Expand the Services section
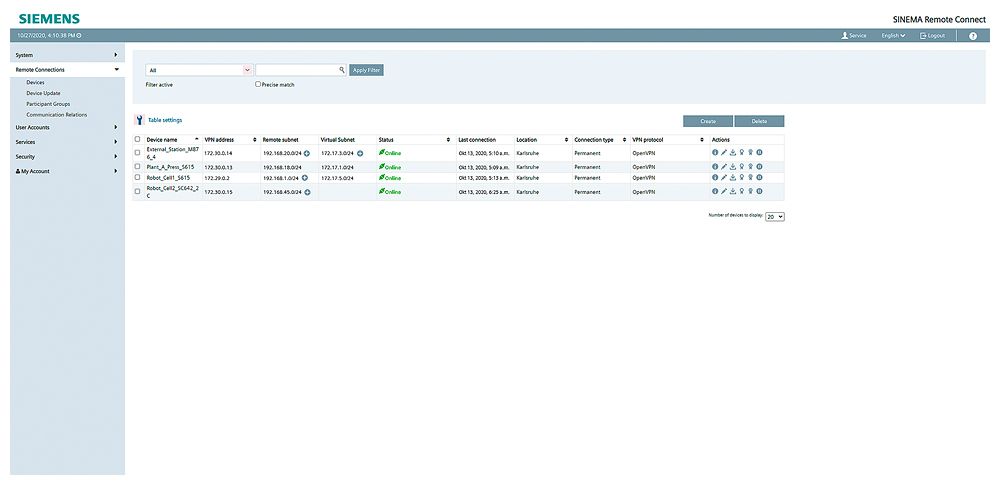Viewport: 1000px width, 485px height. [x=67, y=142]
